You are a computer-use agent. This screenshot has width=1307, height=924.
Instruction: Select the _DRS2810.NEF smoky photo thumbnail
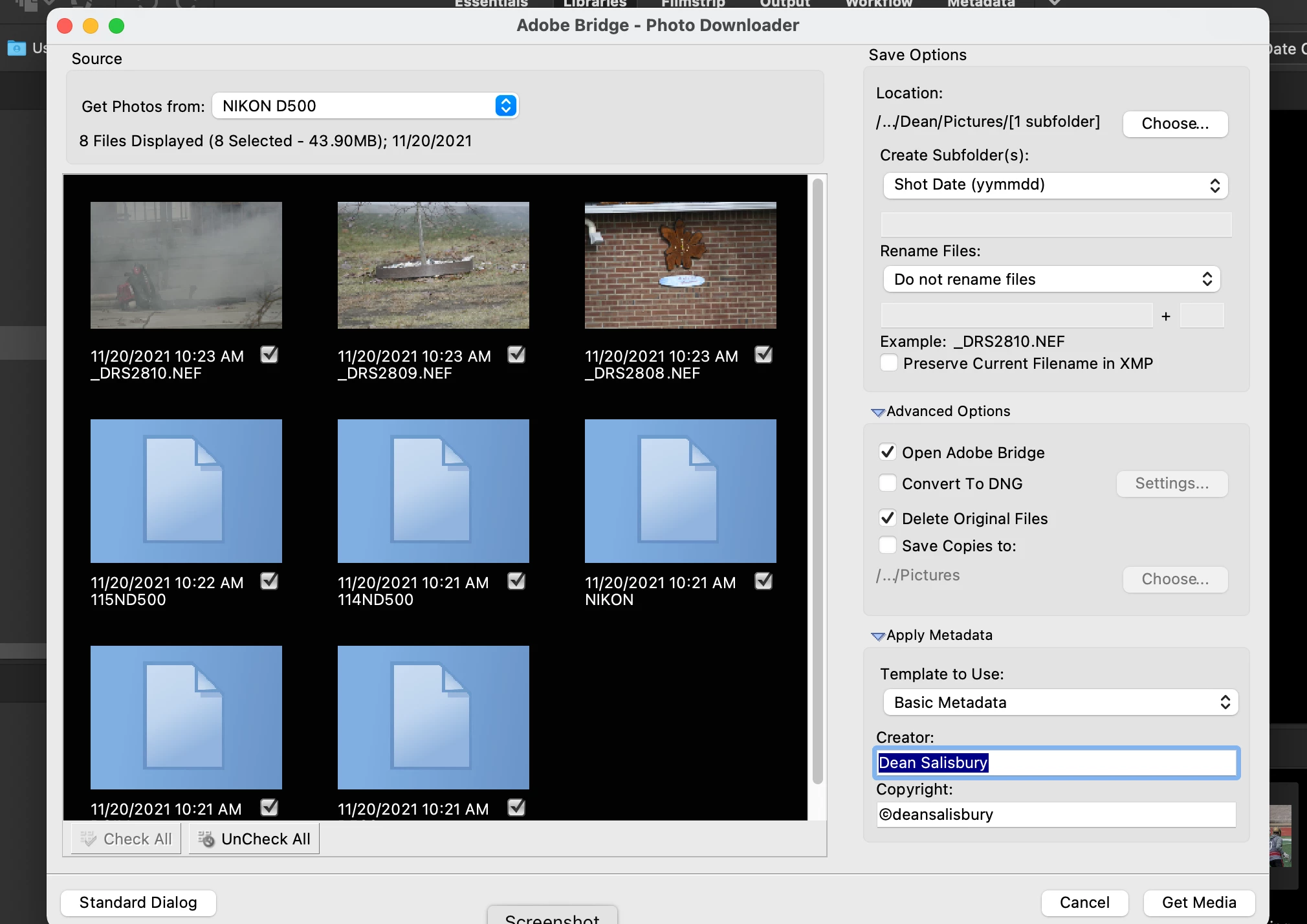(x=186, y=265)
